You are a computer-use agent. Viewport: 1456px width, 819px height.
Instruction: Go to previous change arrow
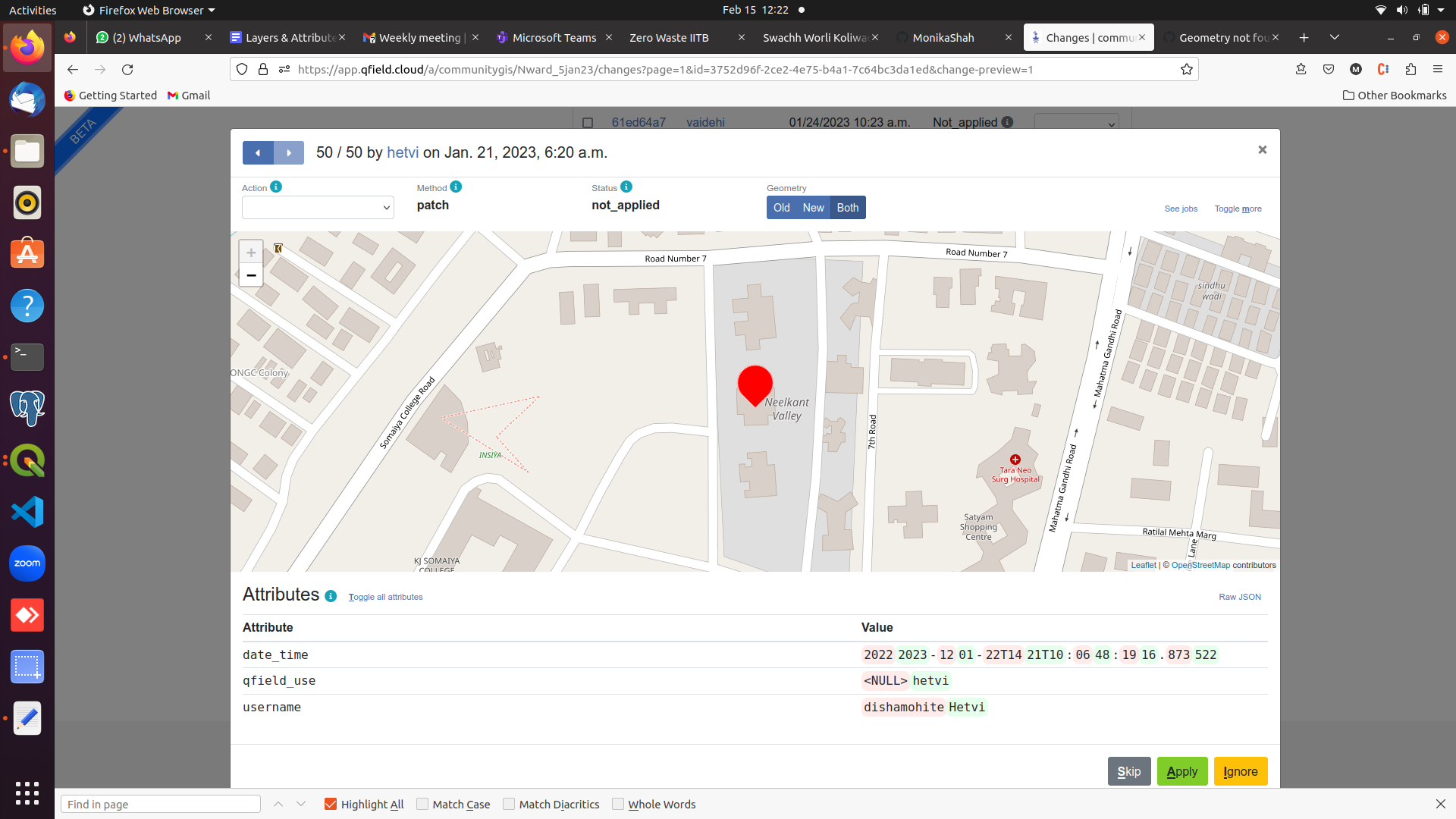pos(258,153)
